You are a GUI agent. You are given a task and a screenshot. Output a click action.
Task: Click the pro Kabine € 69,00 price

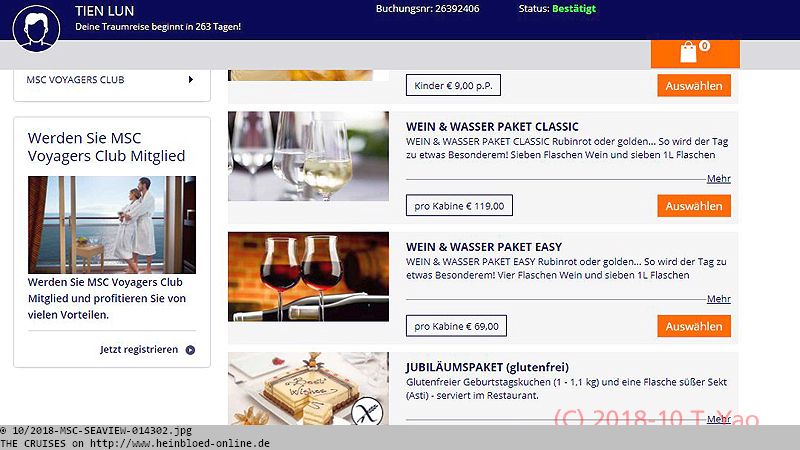click(456, 326)
